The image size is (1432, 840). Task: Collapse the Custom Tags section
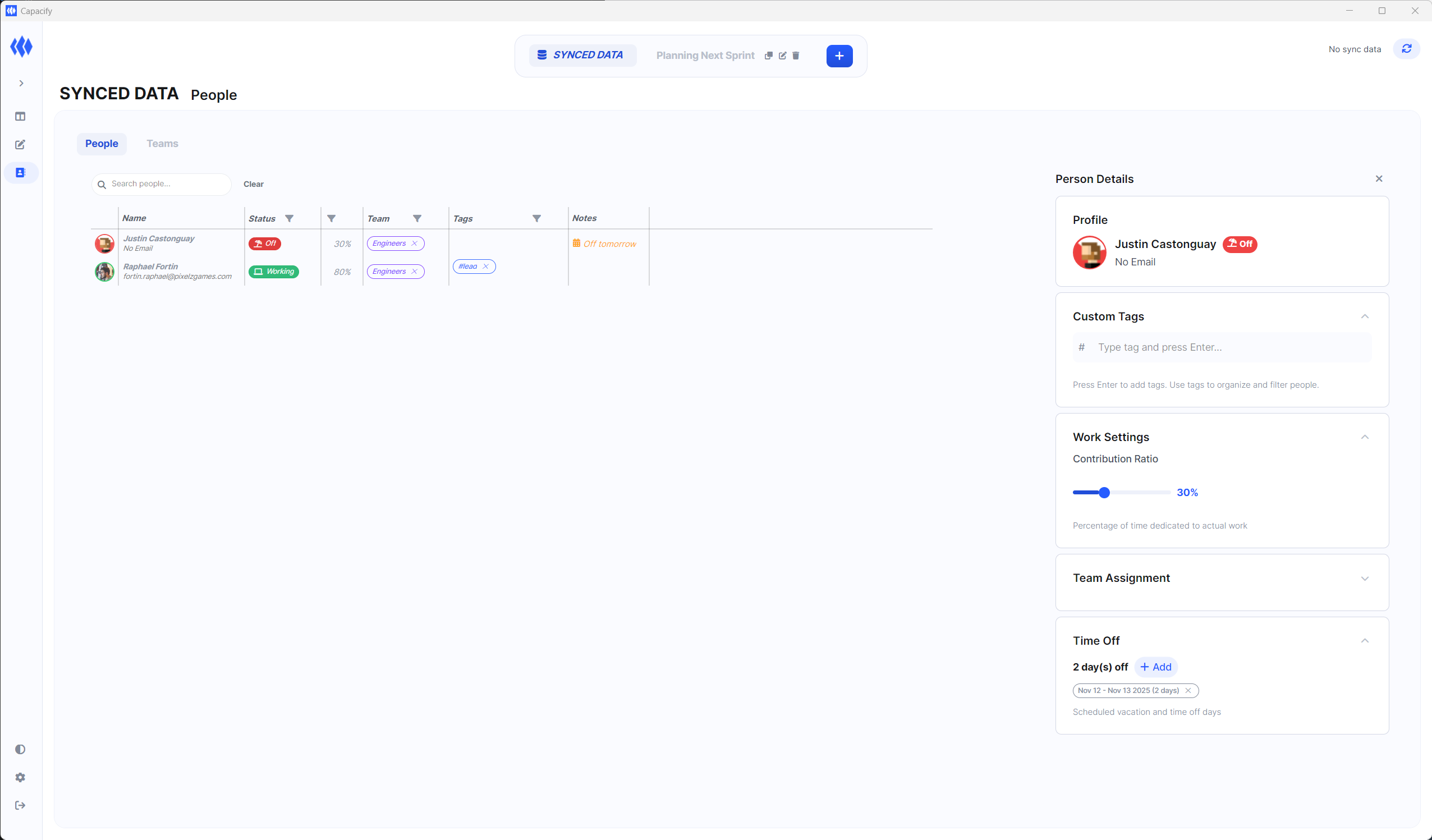(x=1364, y=316)
